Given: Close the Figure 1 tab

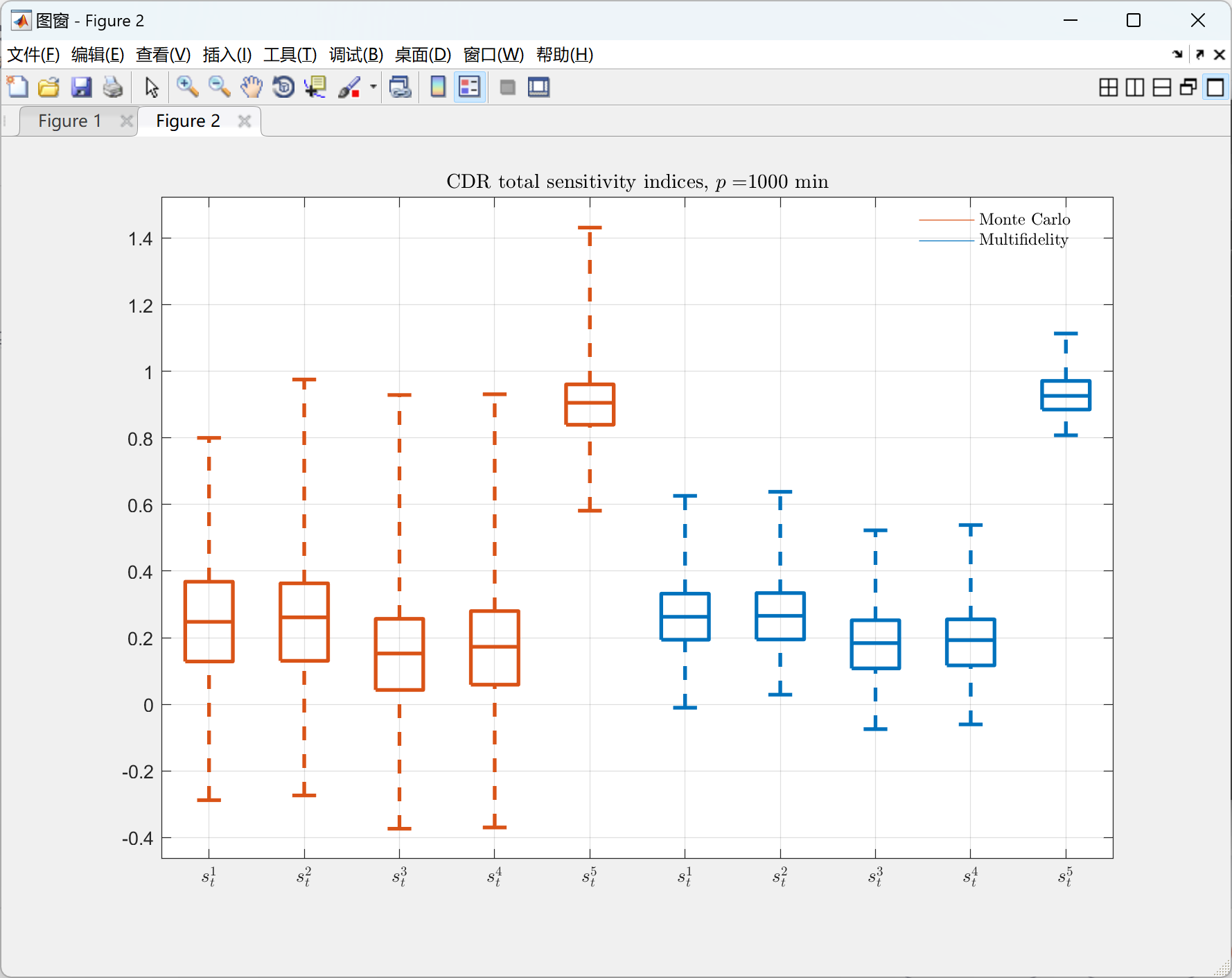Looking at the screenshot, I should (x=126, y=121).
